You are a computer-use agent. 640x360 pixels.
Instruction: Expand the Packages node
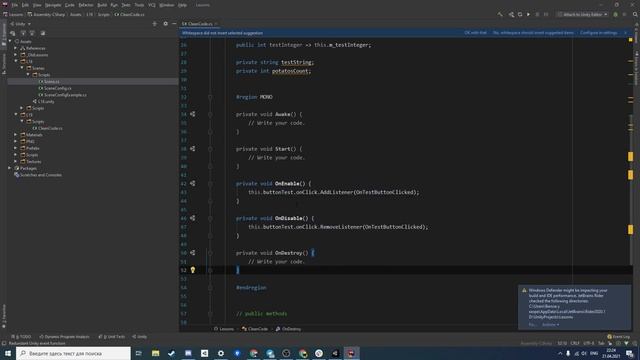point(10,168)
